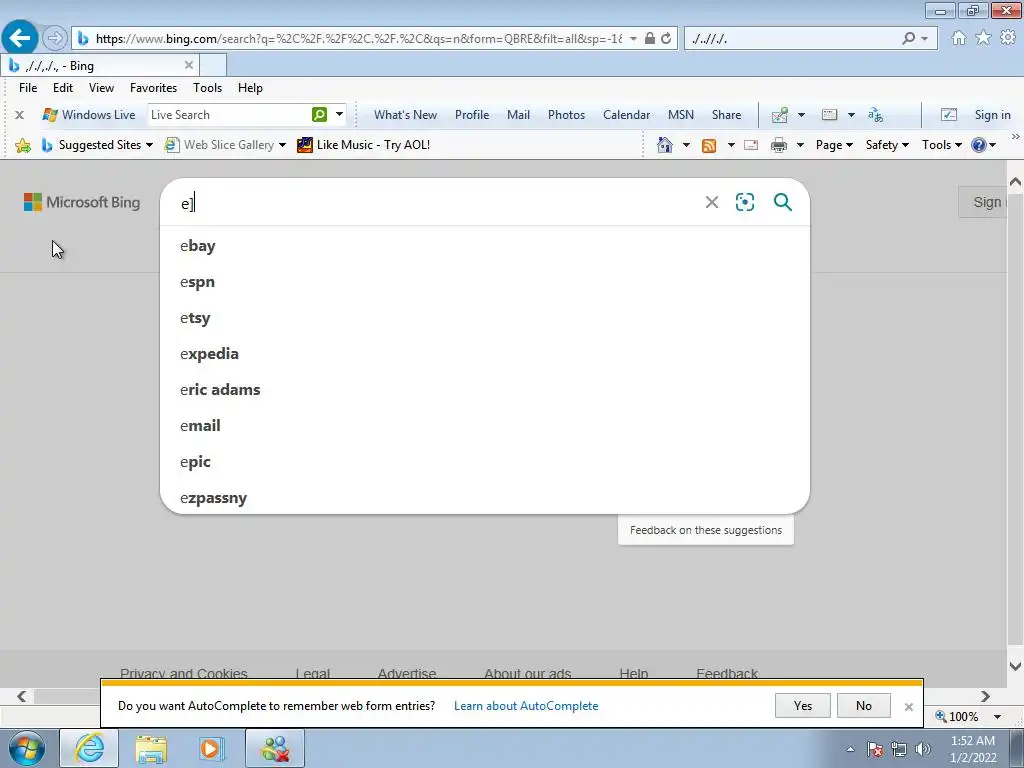Viewport: 1024px width, 768px height.
Task: Click the volume speaker tray icon
Action: (x=923, y=749)
